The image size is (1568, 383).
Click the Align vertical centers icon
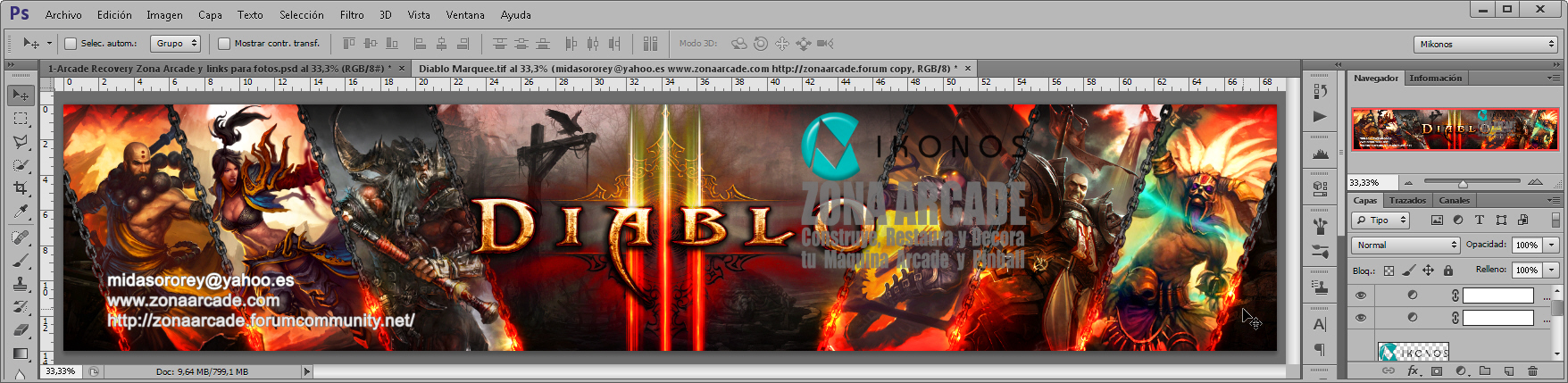[370, 43]
